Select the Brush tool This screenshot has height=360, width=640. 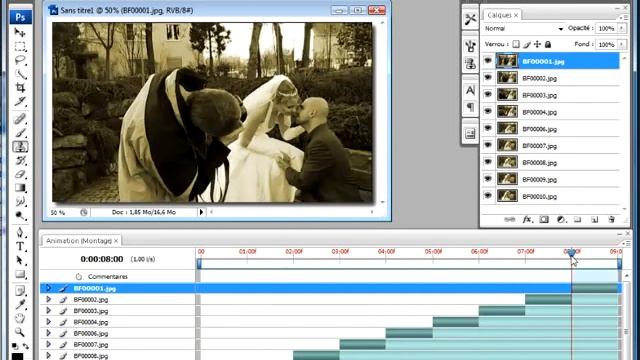click(20, 133)
